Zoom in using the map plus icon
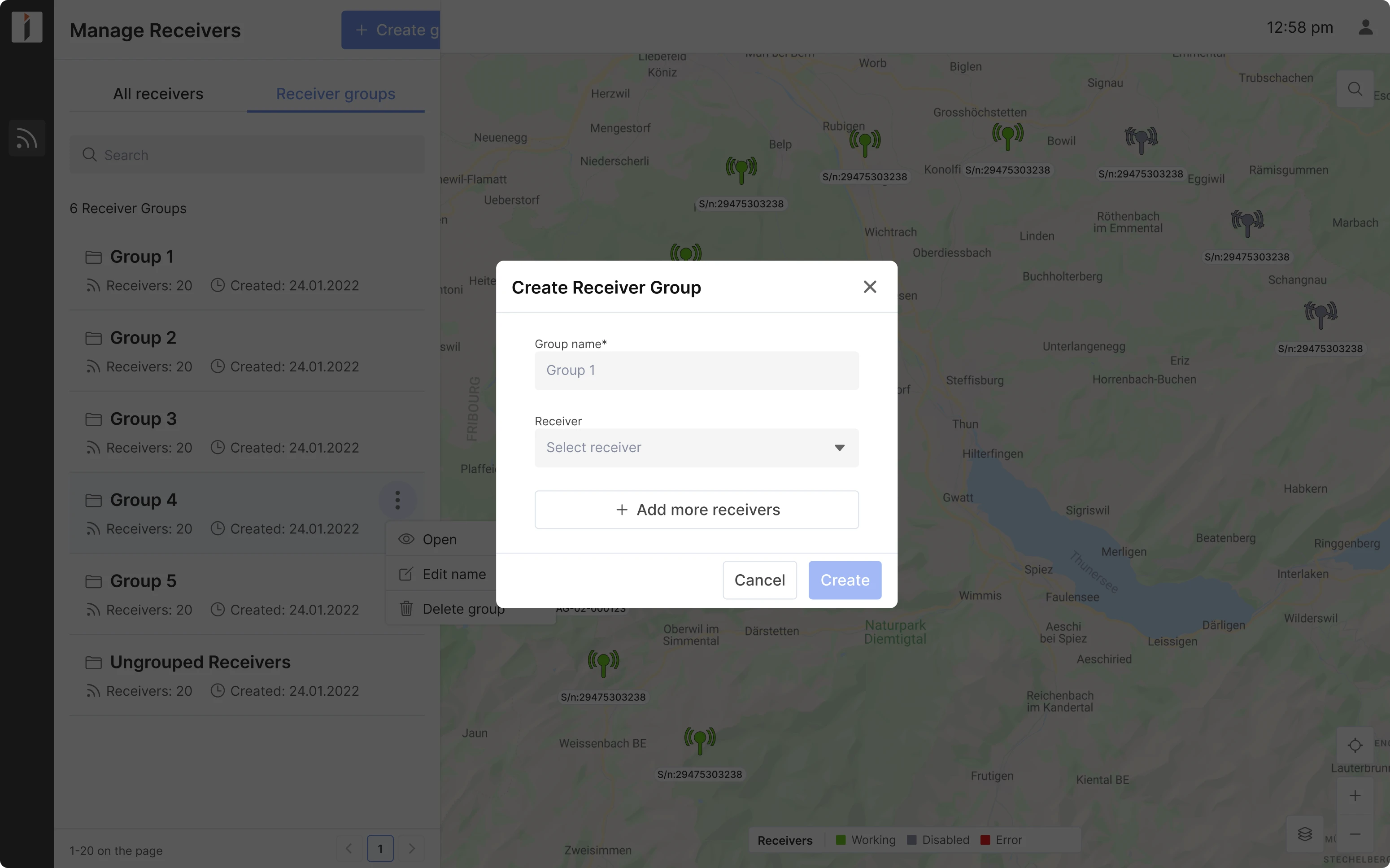 click(1355, 795)
